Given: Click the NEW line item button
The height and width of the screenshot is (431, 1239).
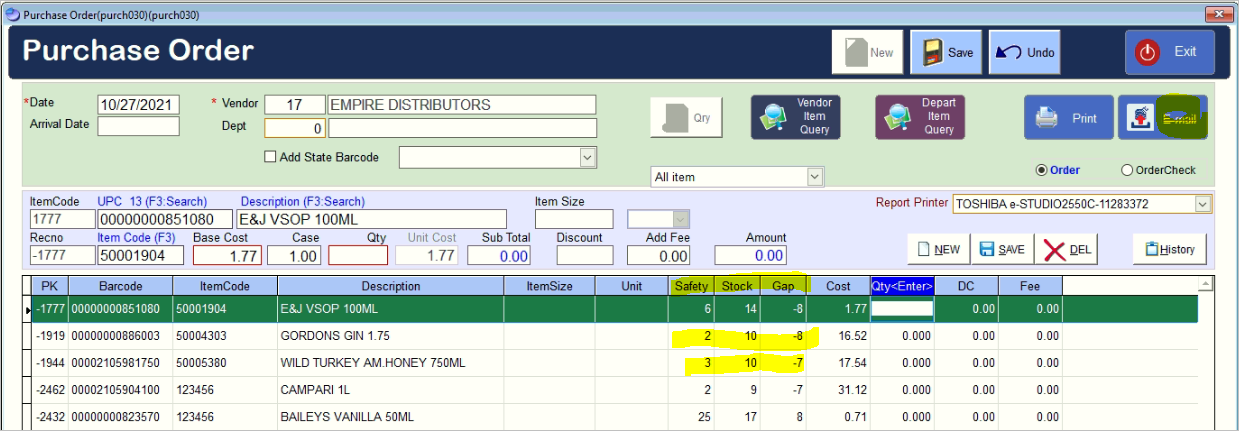Looking at the screenshot, I should click(937, 249).
